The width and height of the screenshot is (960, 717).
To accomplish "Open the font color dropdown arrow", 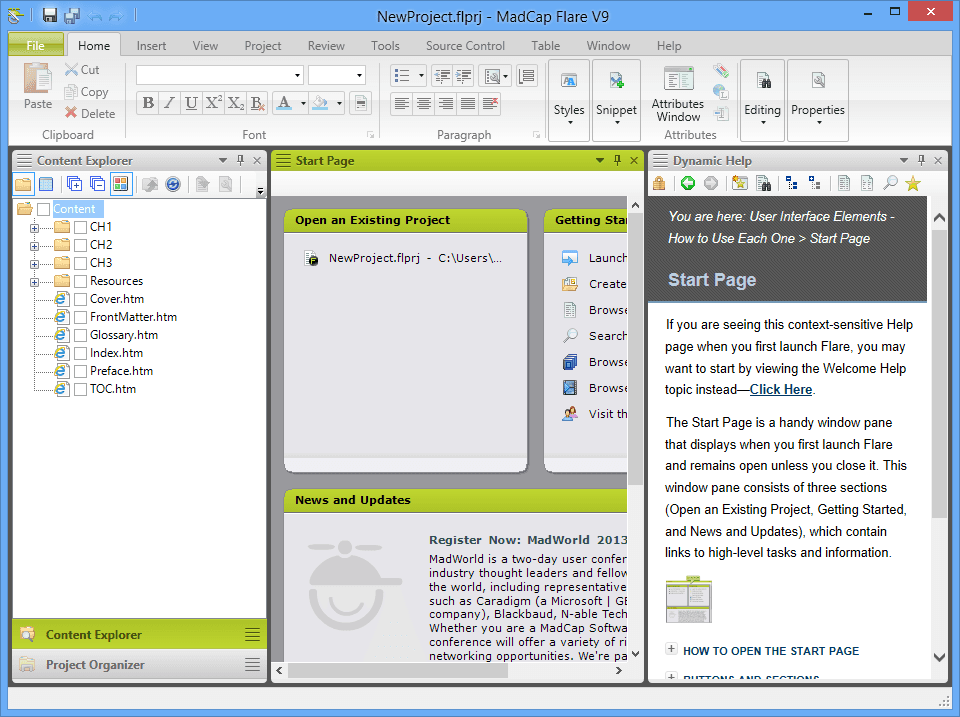I will tap(303, 103).
